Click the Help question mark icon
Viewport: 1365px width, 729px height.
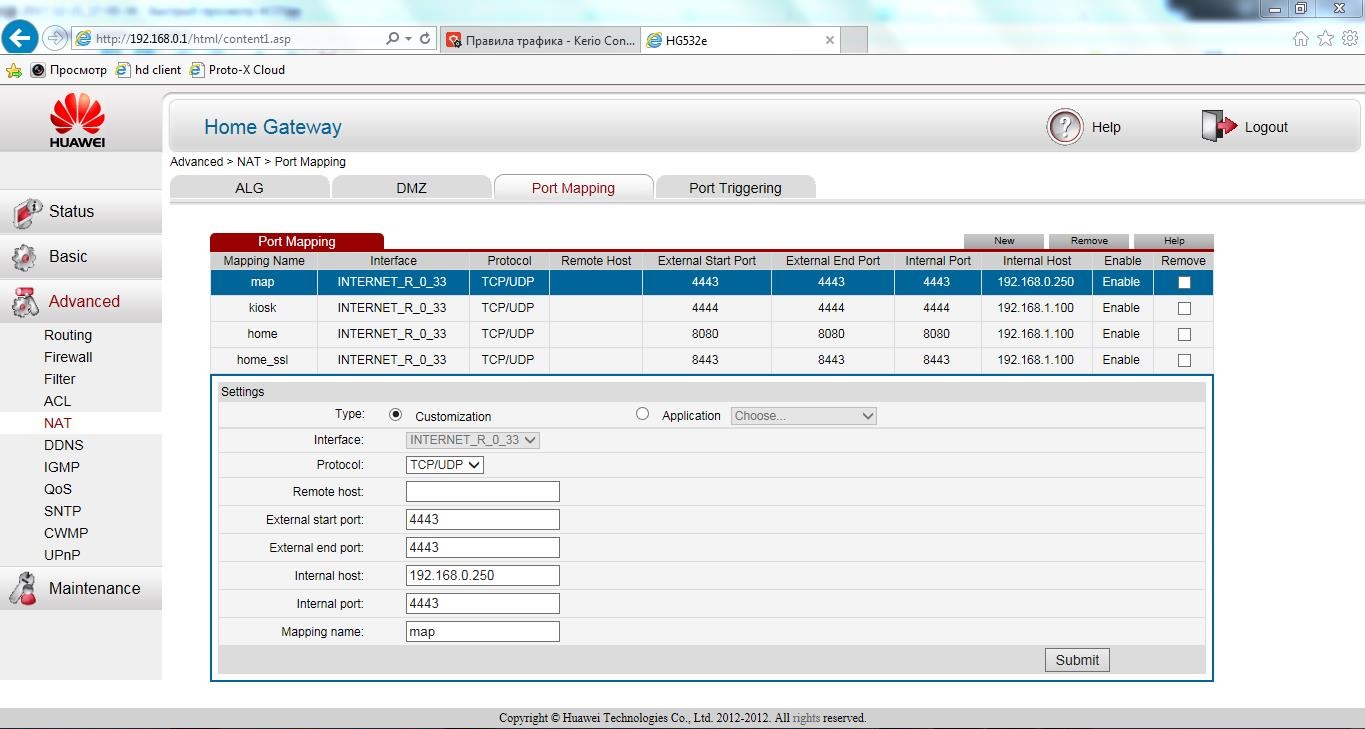pos(1065,127)
